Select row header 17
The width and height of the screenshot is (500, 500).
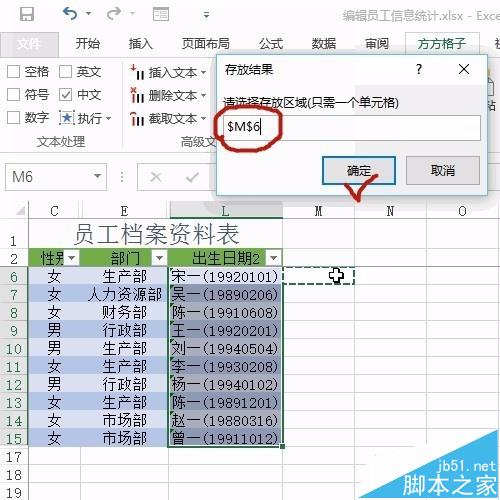(x=14, y=457)
